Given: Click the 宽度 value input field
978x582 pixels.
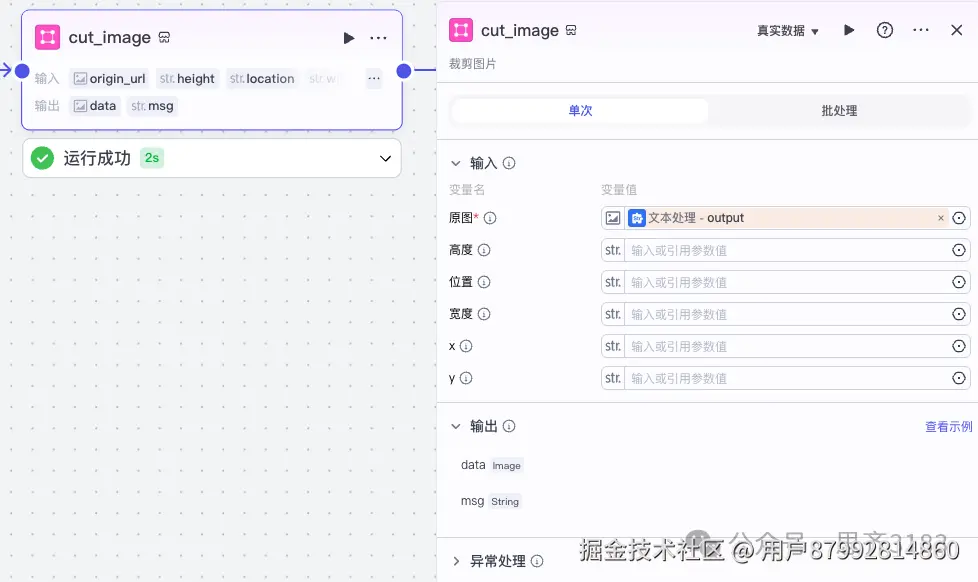Looking at the screenshot, I should [786, 314].
